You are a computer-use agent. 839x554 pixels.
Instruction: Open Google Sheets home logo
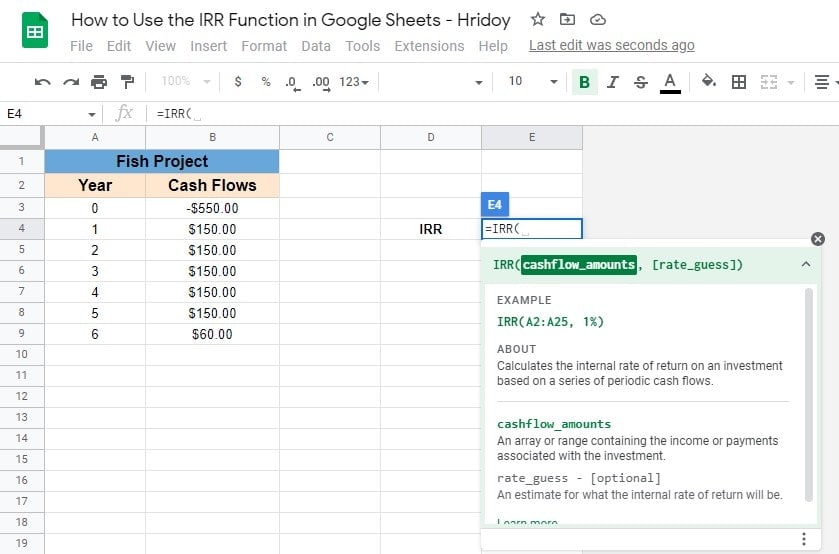pos(35,30)
